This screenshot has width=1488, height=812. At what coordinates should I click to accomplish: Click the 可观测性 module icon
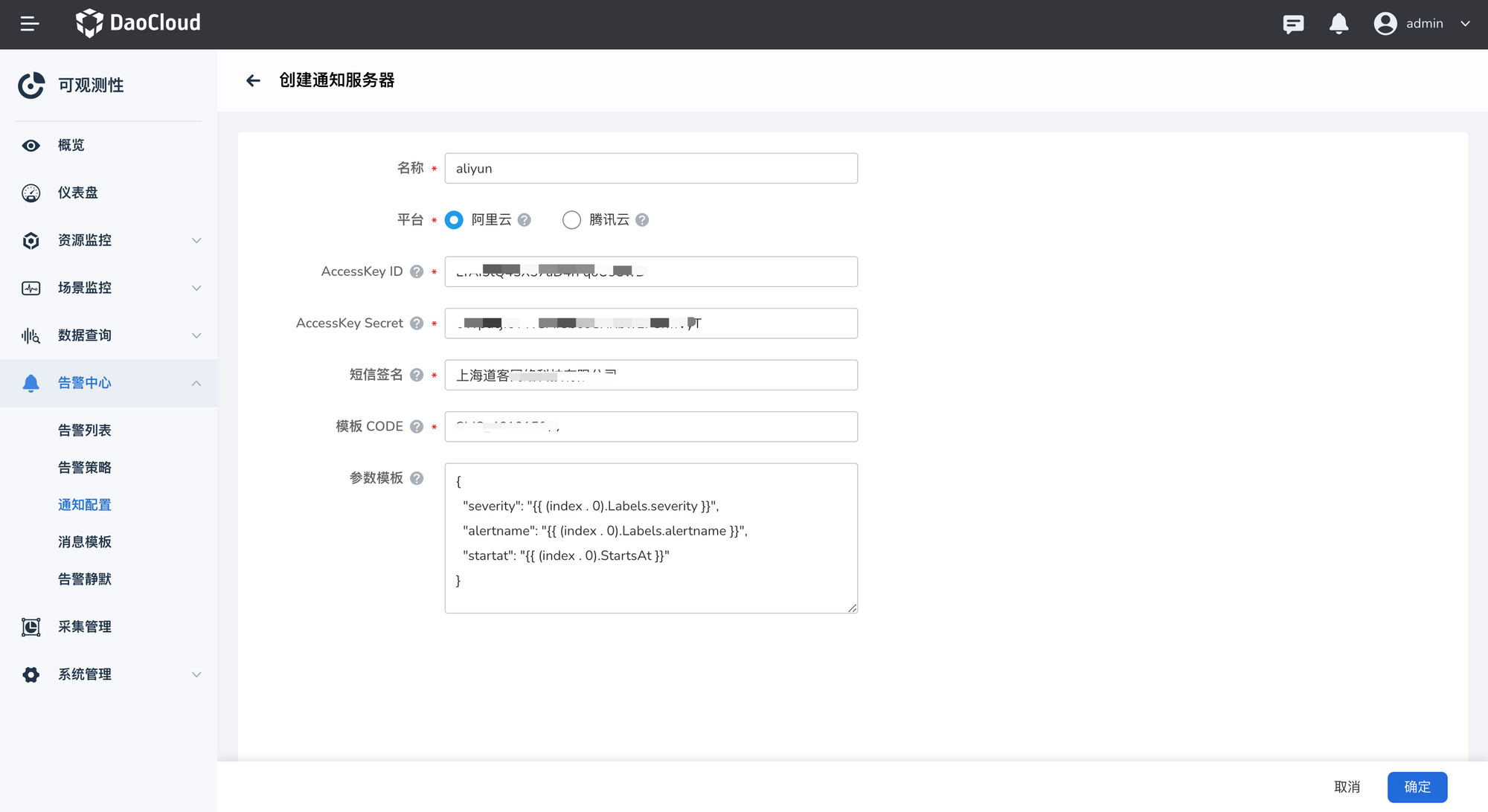pos(31,86)
